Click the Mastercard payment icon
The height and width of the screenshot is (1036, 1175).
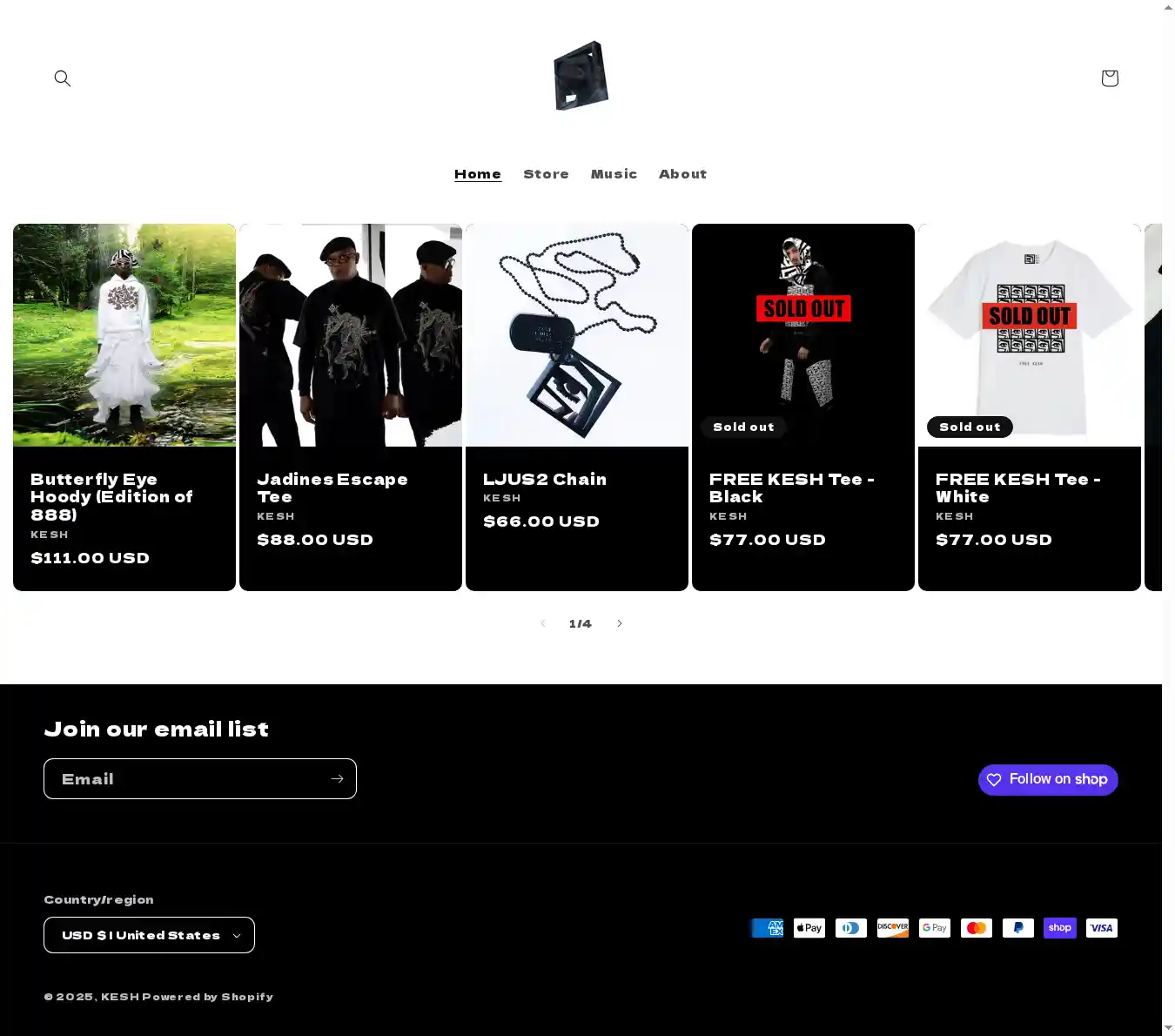pyautogui.click(x=977, y=928)
